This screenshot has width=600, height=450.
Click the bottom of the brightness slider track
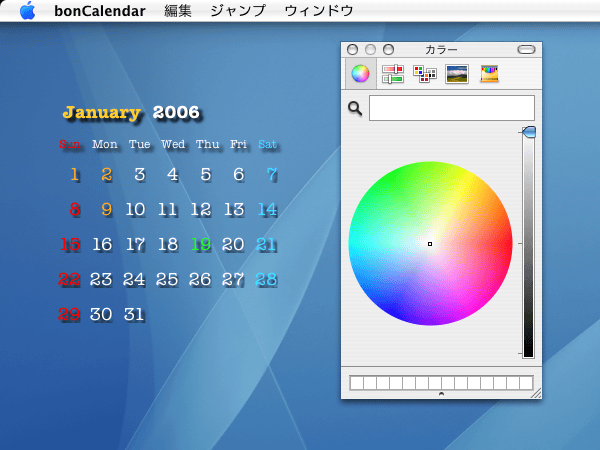528,353
